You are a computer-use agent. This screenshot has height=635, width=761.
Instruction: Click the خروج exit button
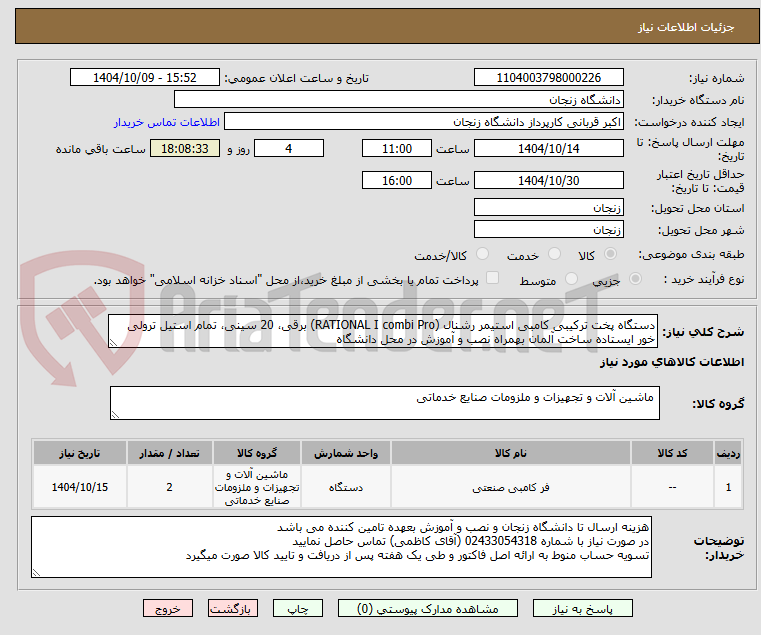point(168,608)
